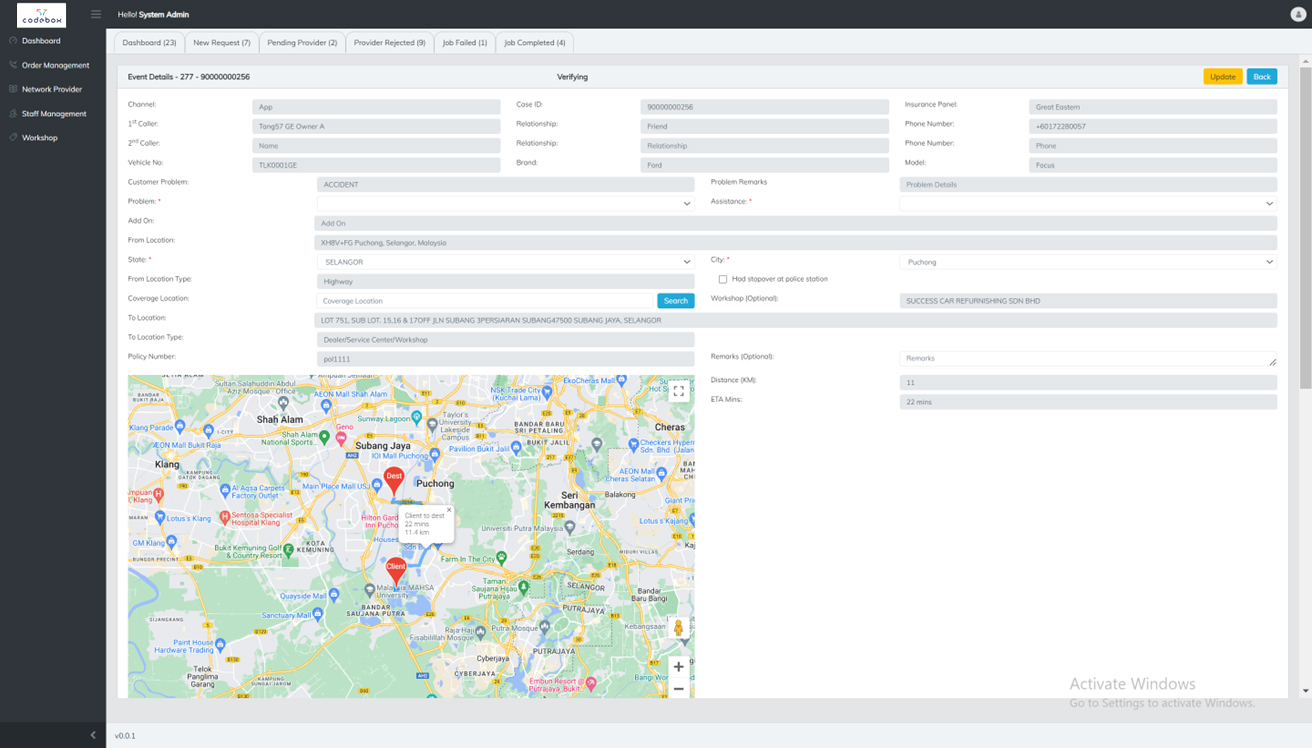
Task: Open the New Request (7) tab
Action: coord(221,43)
